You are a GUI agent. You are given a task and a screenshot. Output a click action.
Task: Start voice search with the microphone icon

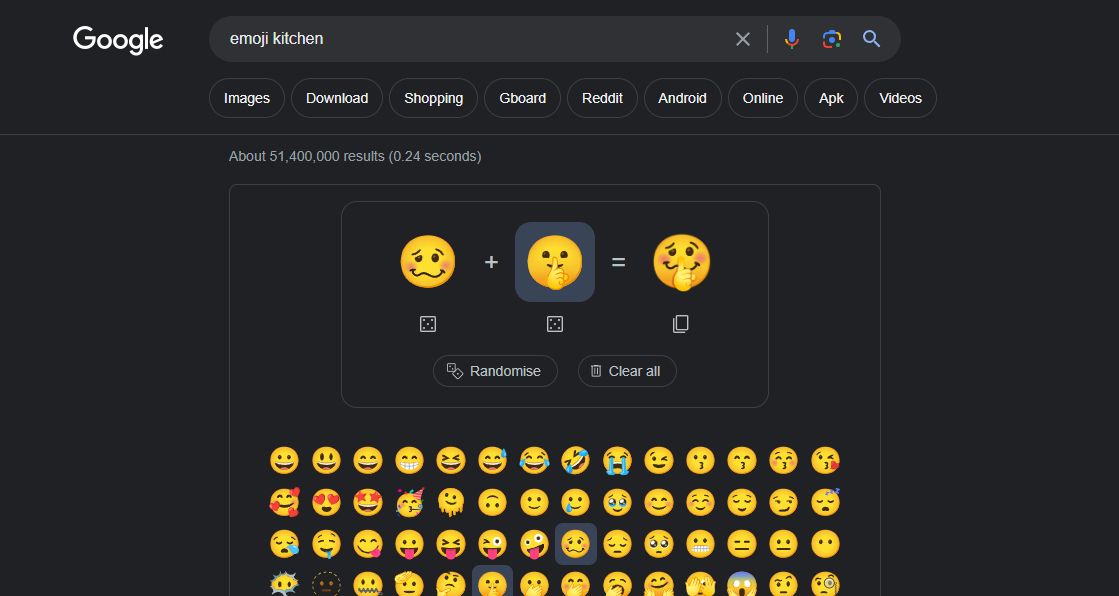pyautogui.click(x=791, y=38)
